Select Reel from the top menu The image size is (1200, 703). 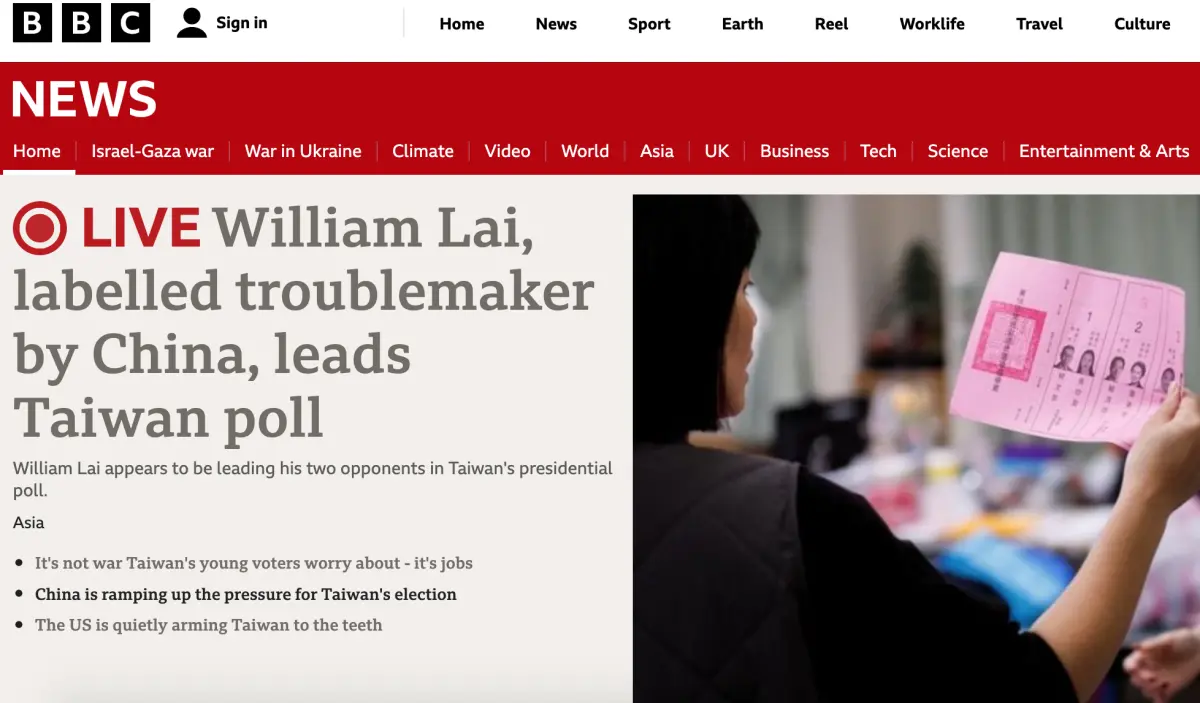831,24
